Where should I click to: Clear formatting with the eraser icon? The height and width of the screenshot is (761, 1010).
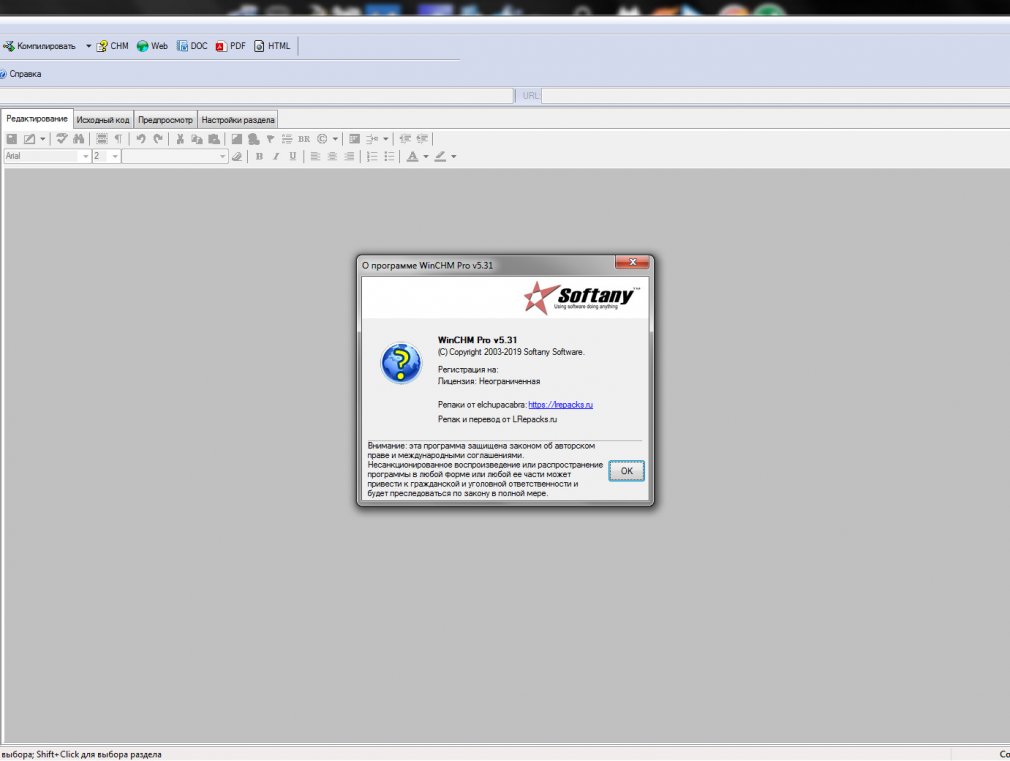pyautogui.click(x=236, y=156)
